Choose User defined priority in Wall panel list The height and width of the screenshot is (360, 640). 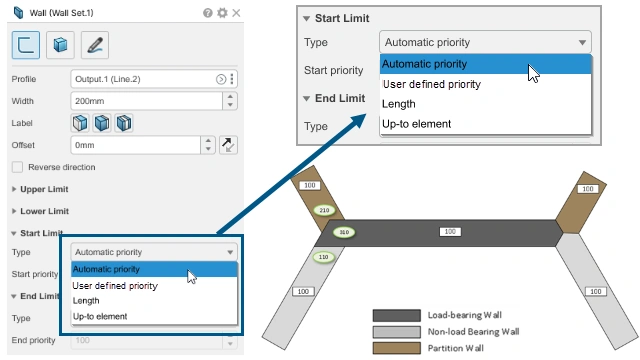[154, 286]
